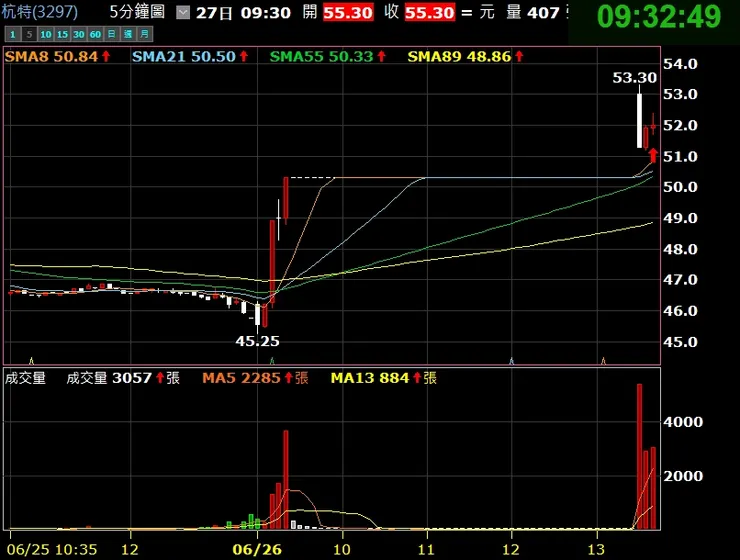Switch to the daily (日) chart

111,34
